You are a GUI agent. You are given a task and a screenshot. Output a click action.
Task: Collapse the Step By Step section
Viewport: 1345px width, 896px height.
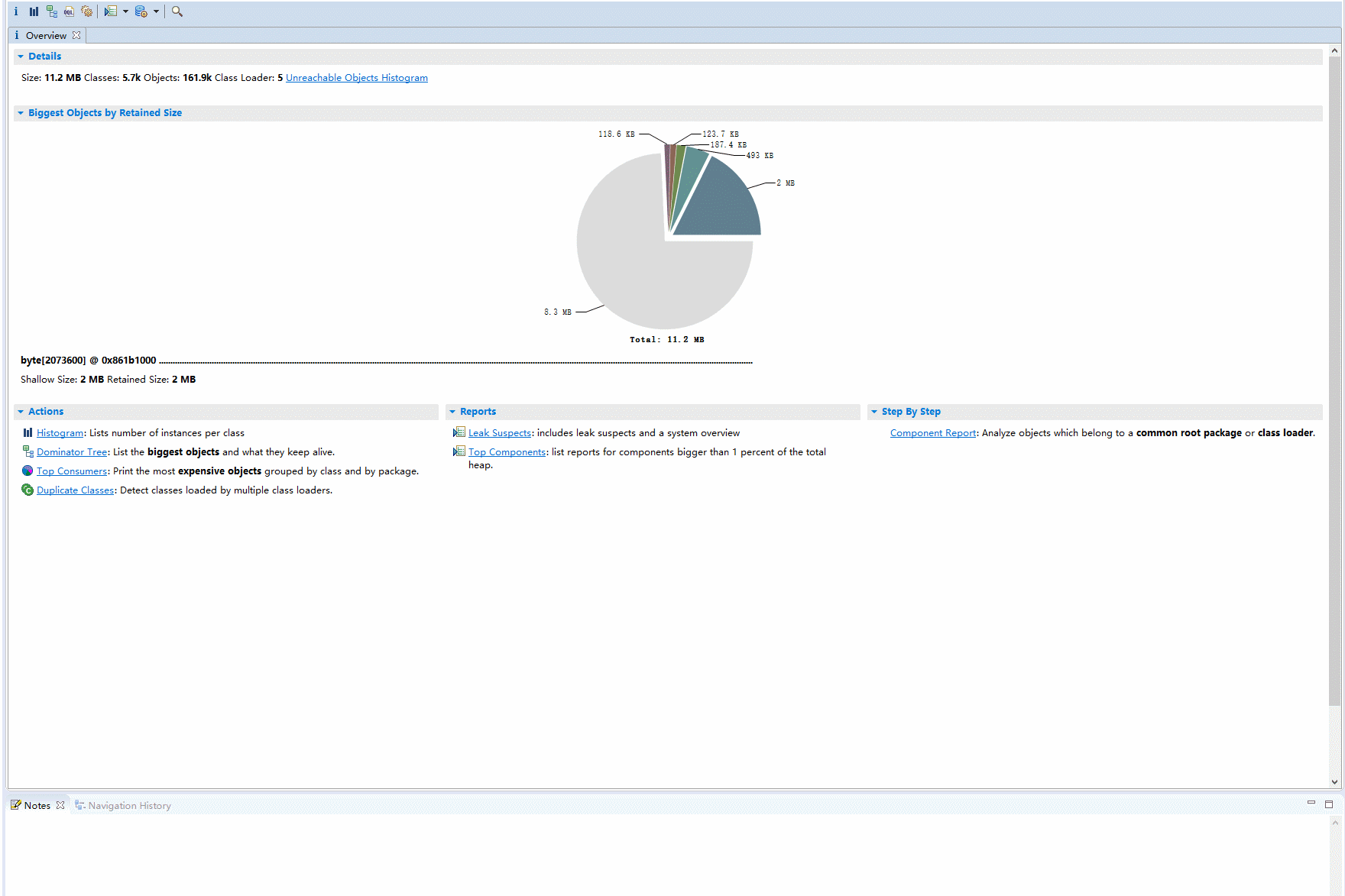point(874,412)
